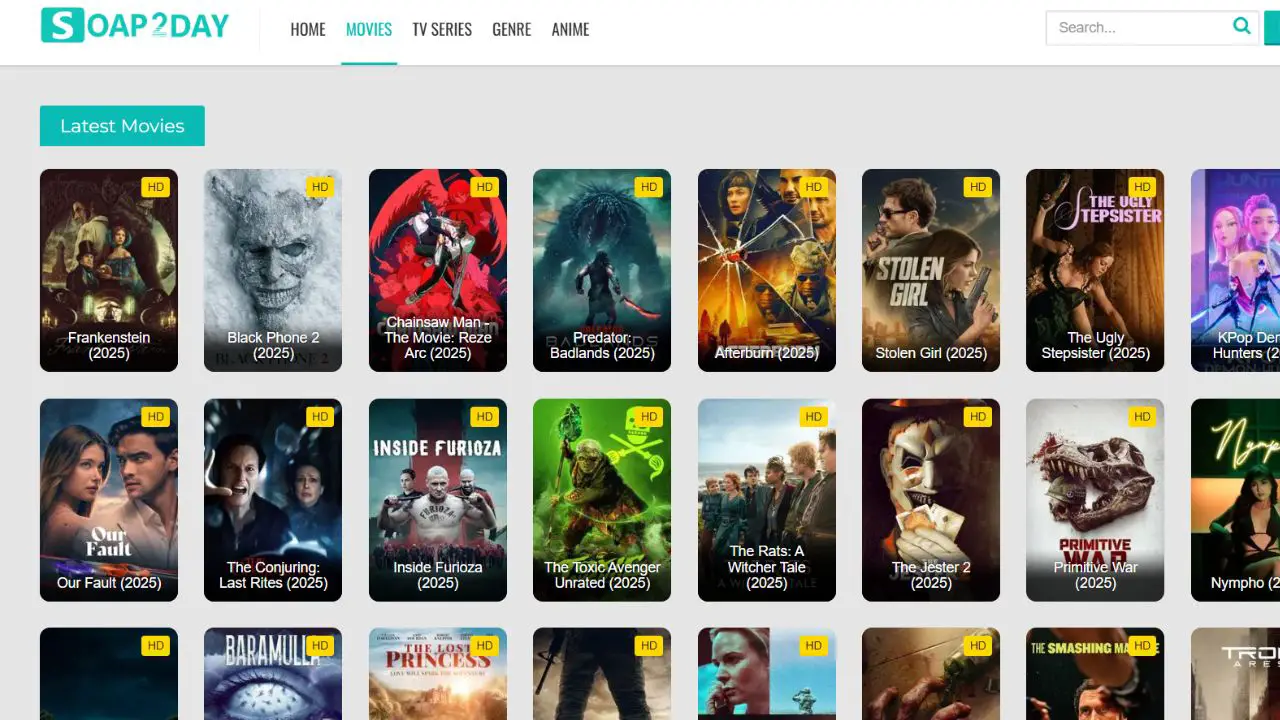Select the Movies tab
This screenshot has height=720, width=1280.
(369, 30)
